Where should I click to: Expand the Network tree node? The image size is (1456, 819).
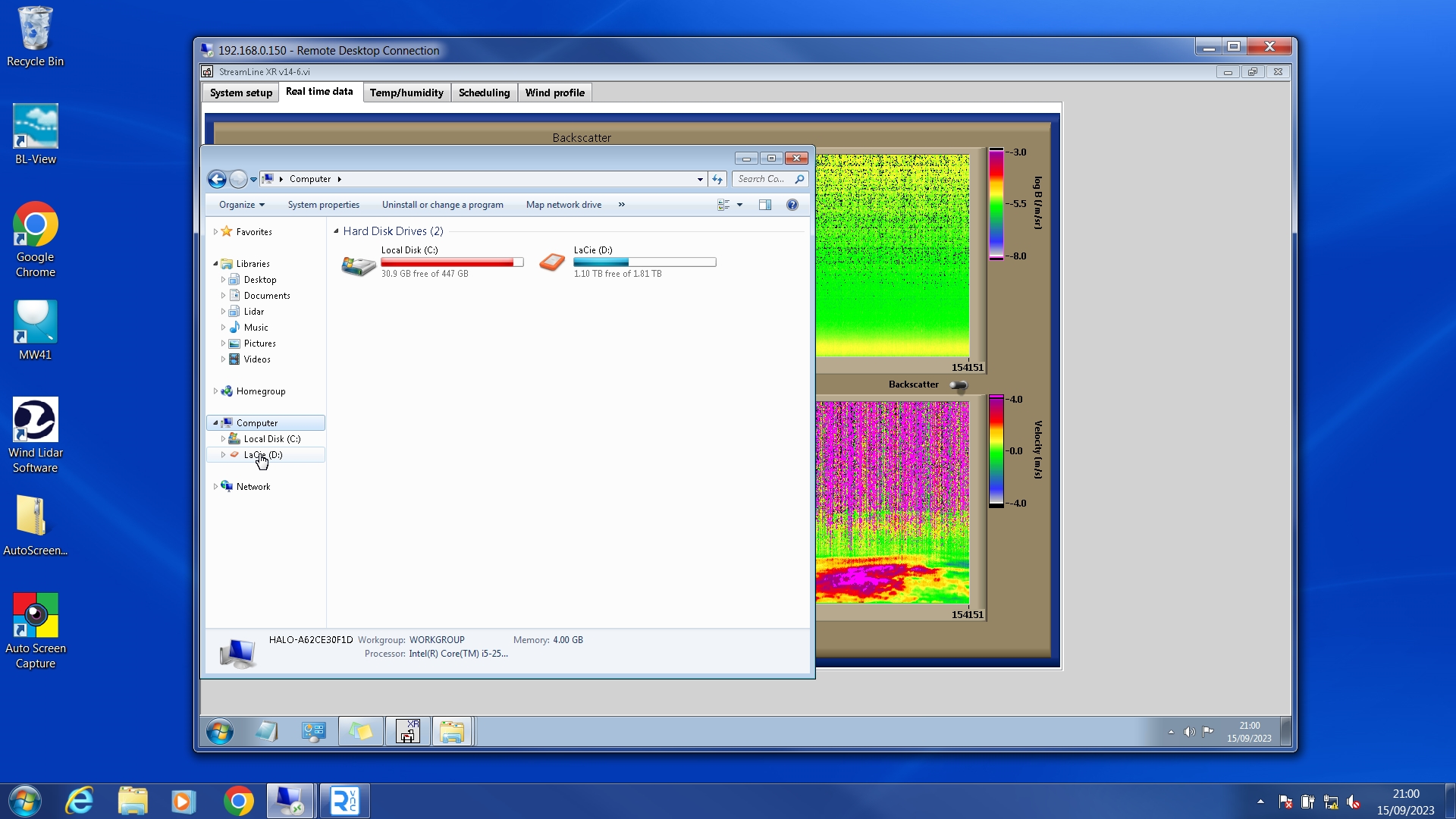pos(215,487)
